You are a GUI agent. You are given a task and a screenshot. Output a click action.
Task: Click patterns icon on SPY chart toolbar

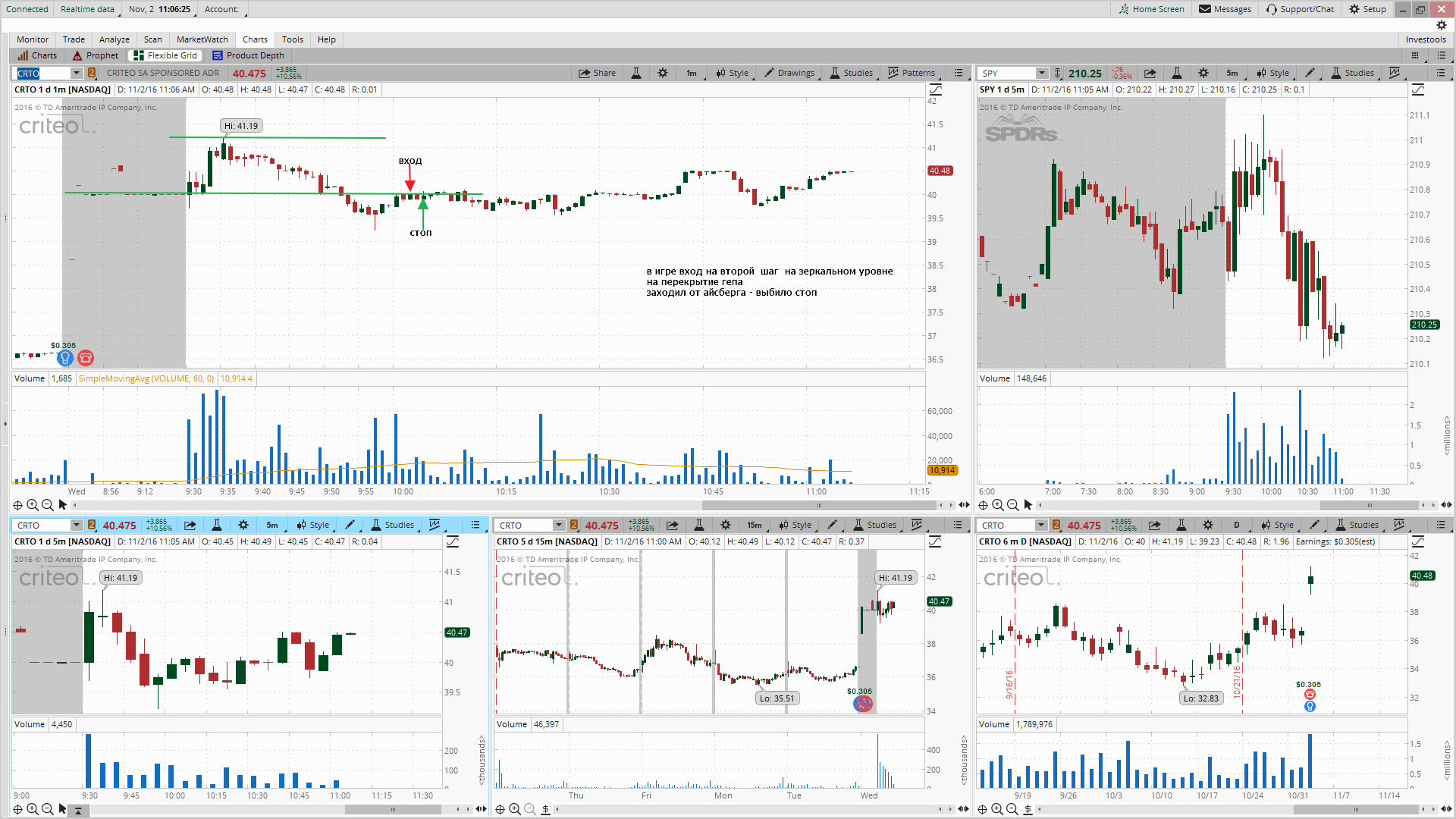(x=1394, y=73)
